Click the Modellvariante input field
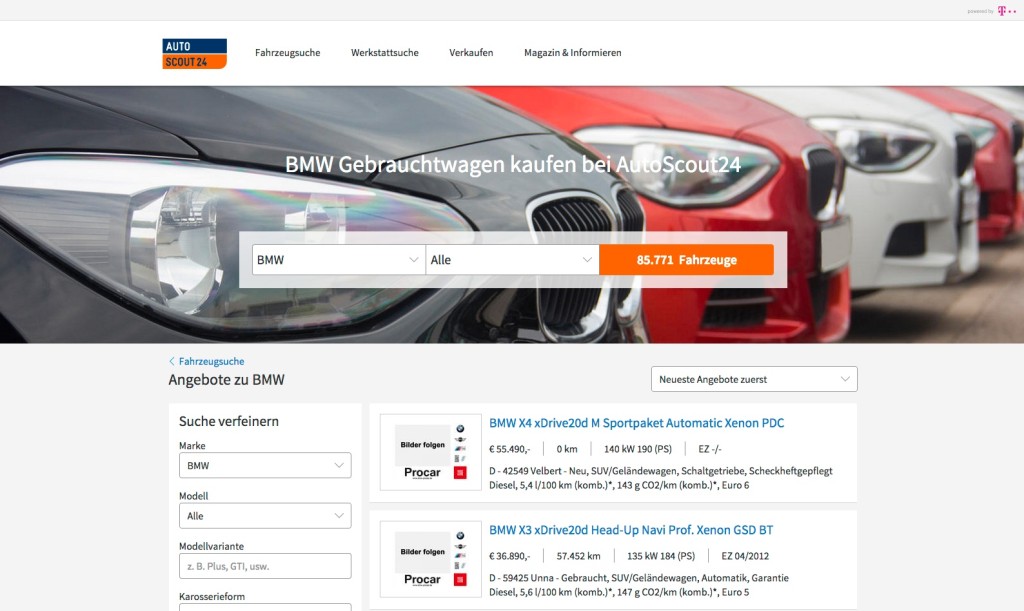This screenshot has width=1024, height=611. [x=265, y=566]
